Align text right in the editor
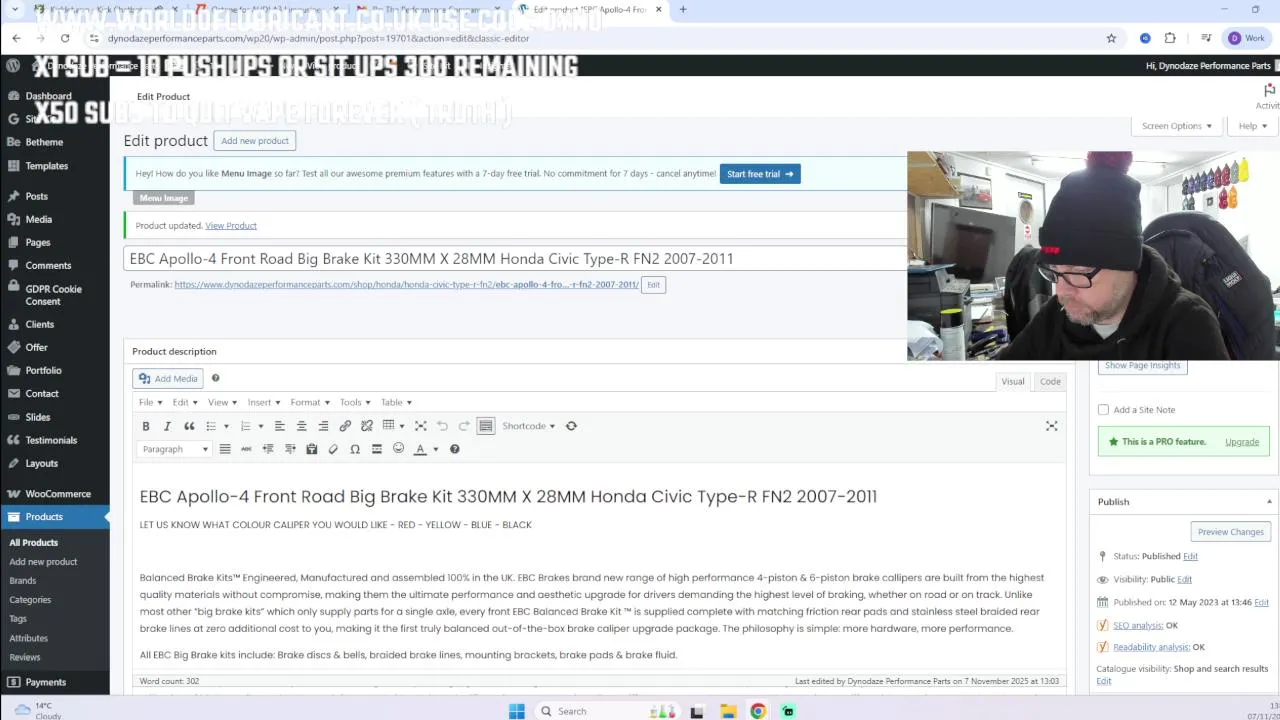This screenshot has height=720, width=1280. pyautogui.click(x=323, y=426)
